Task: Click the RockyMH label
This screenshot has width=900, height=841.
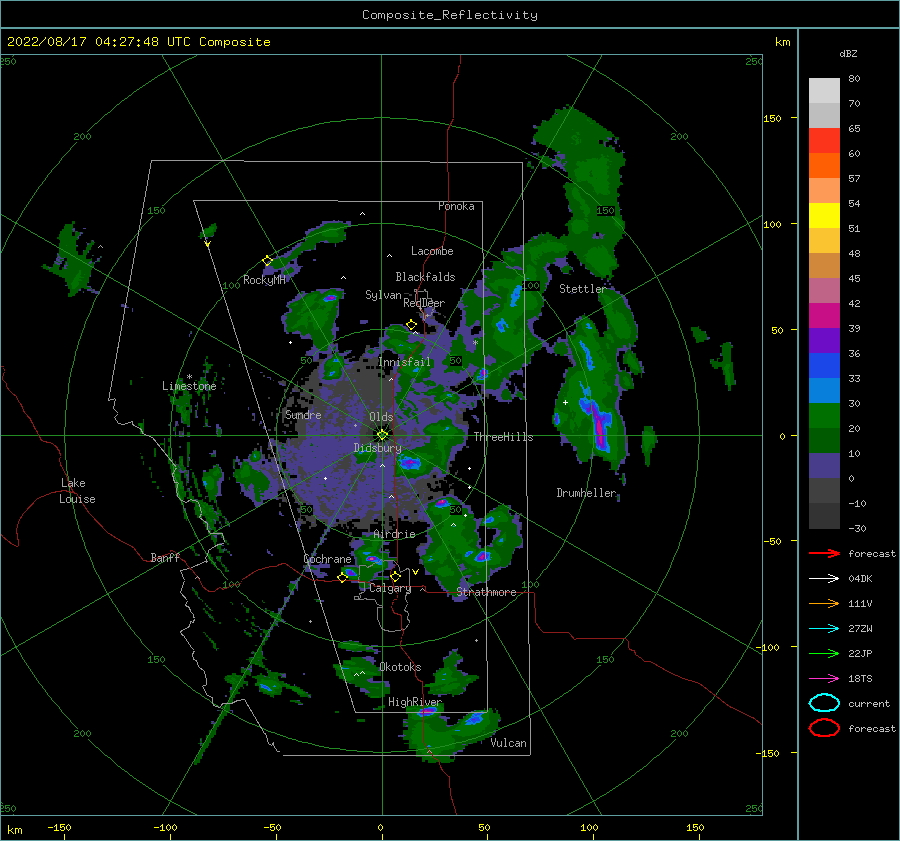Action: tap(263, 280)
